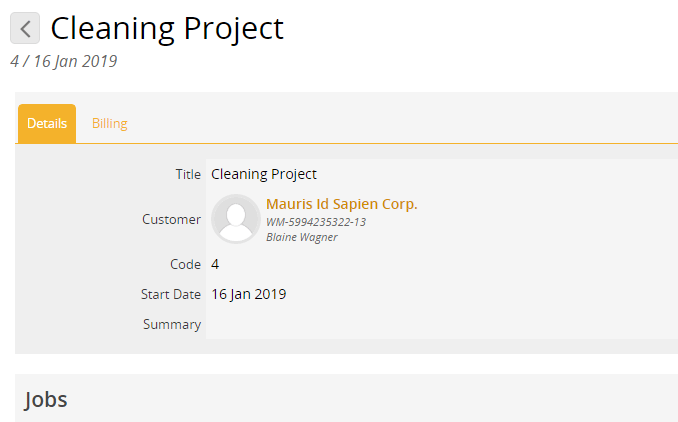Open Mauris Id Sapien Corp. customer link

[x=342, y=204]
